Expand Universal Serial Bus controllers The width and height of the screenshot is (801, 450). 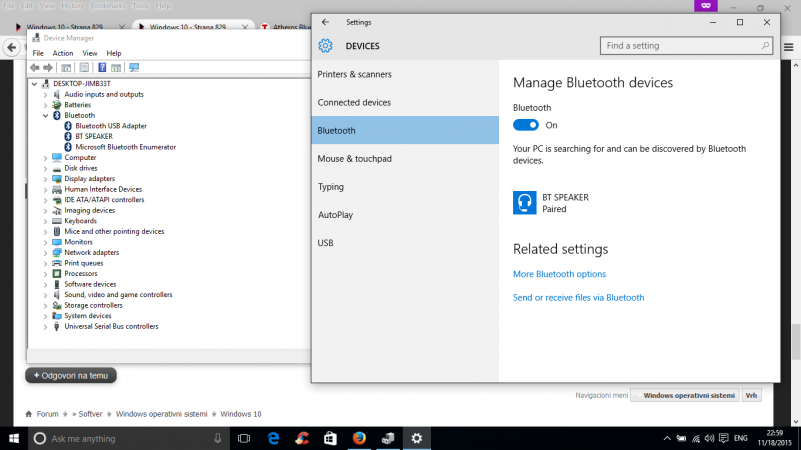(45, 326)
